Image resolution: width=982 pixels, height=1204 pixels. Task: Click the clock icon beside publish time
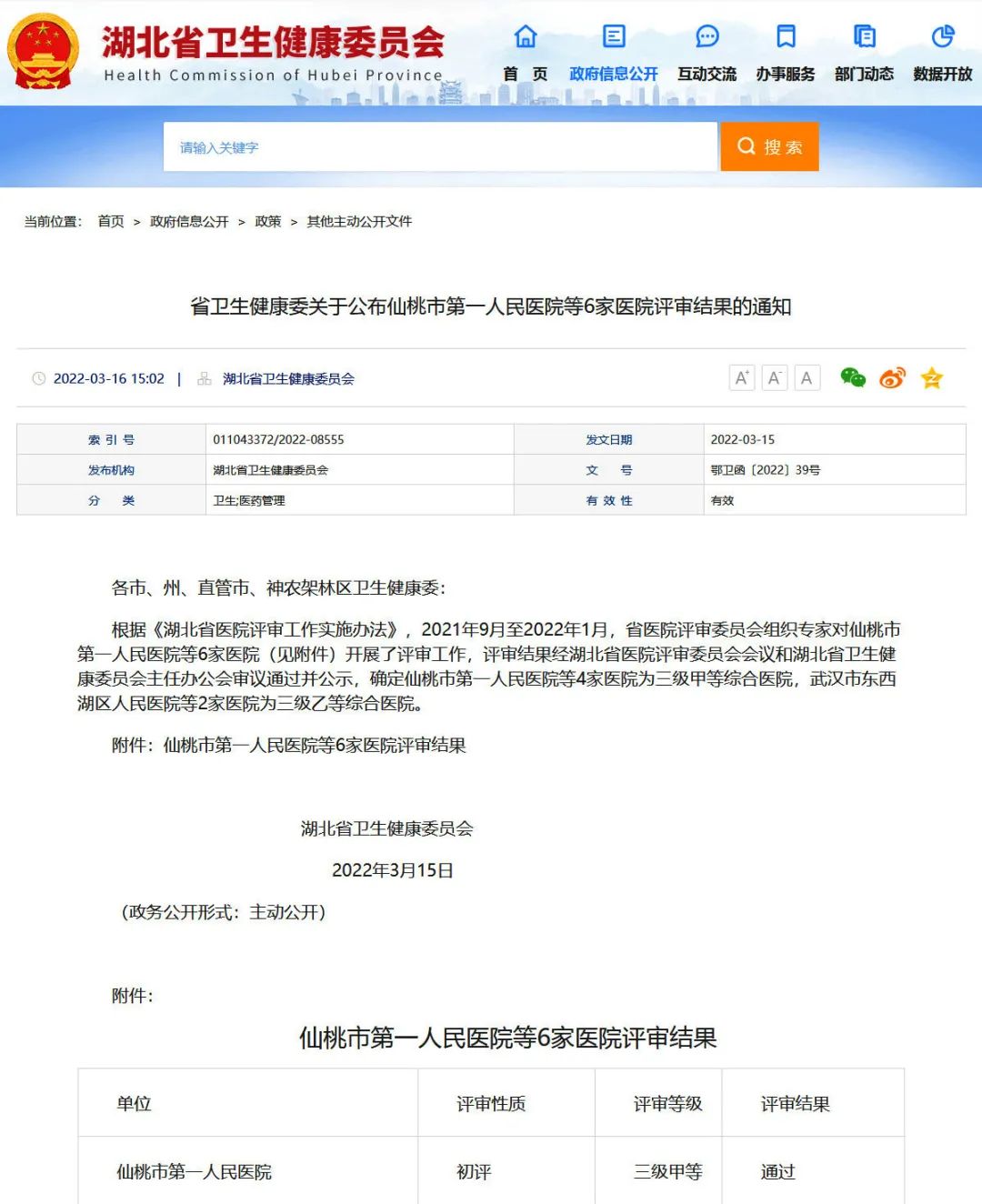(39, 378)
